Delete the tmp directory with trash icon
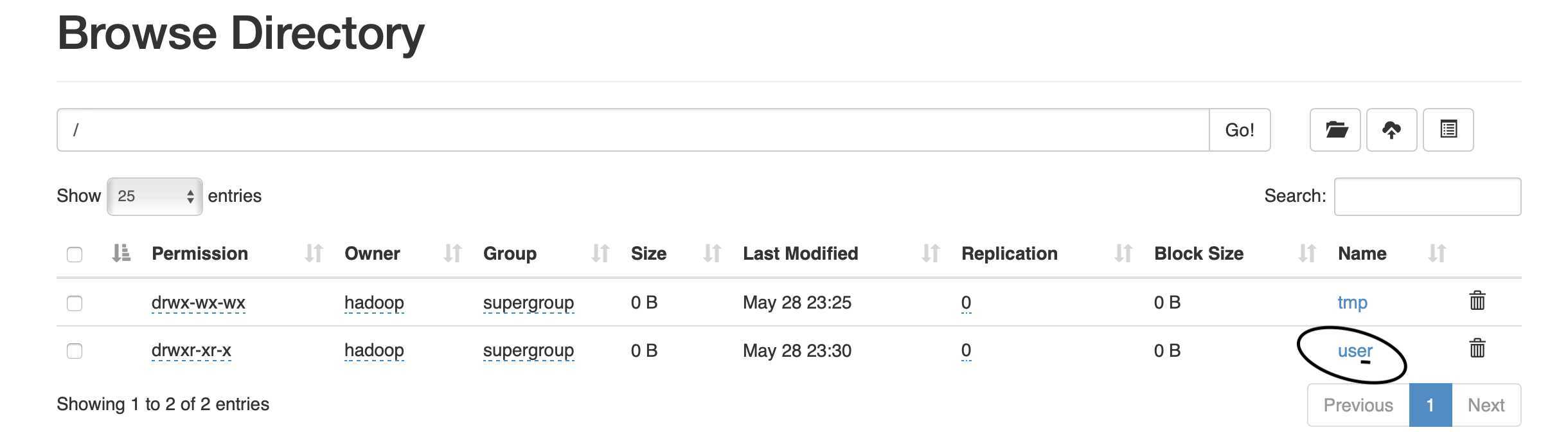1568x432 pixels. [x=1477, y=300]
